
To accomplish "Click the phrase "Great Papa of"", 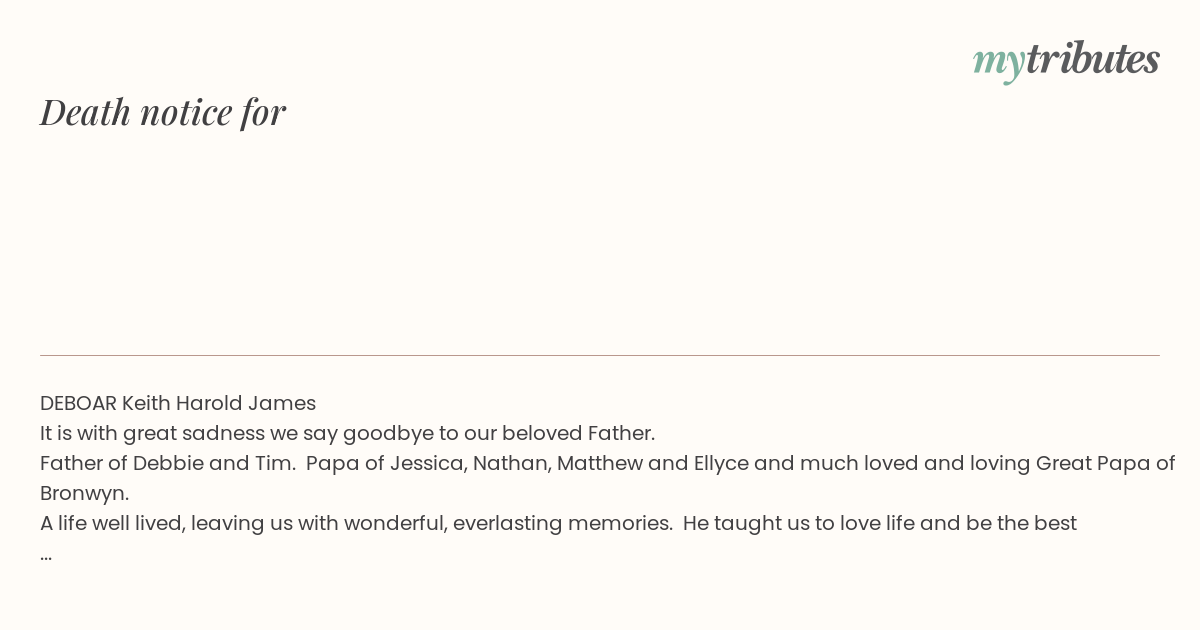I will 1105,463.
